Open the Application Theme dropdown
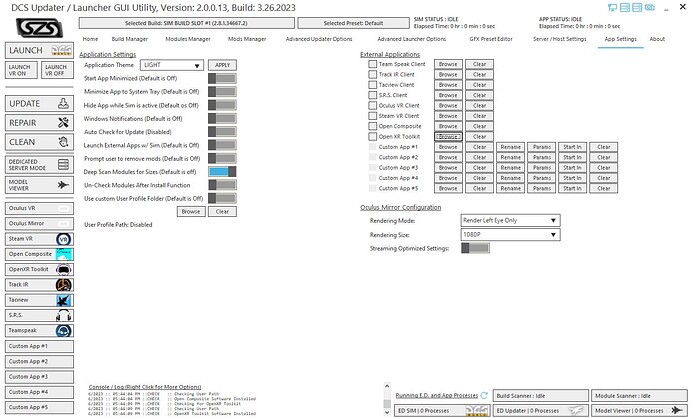 172,65
